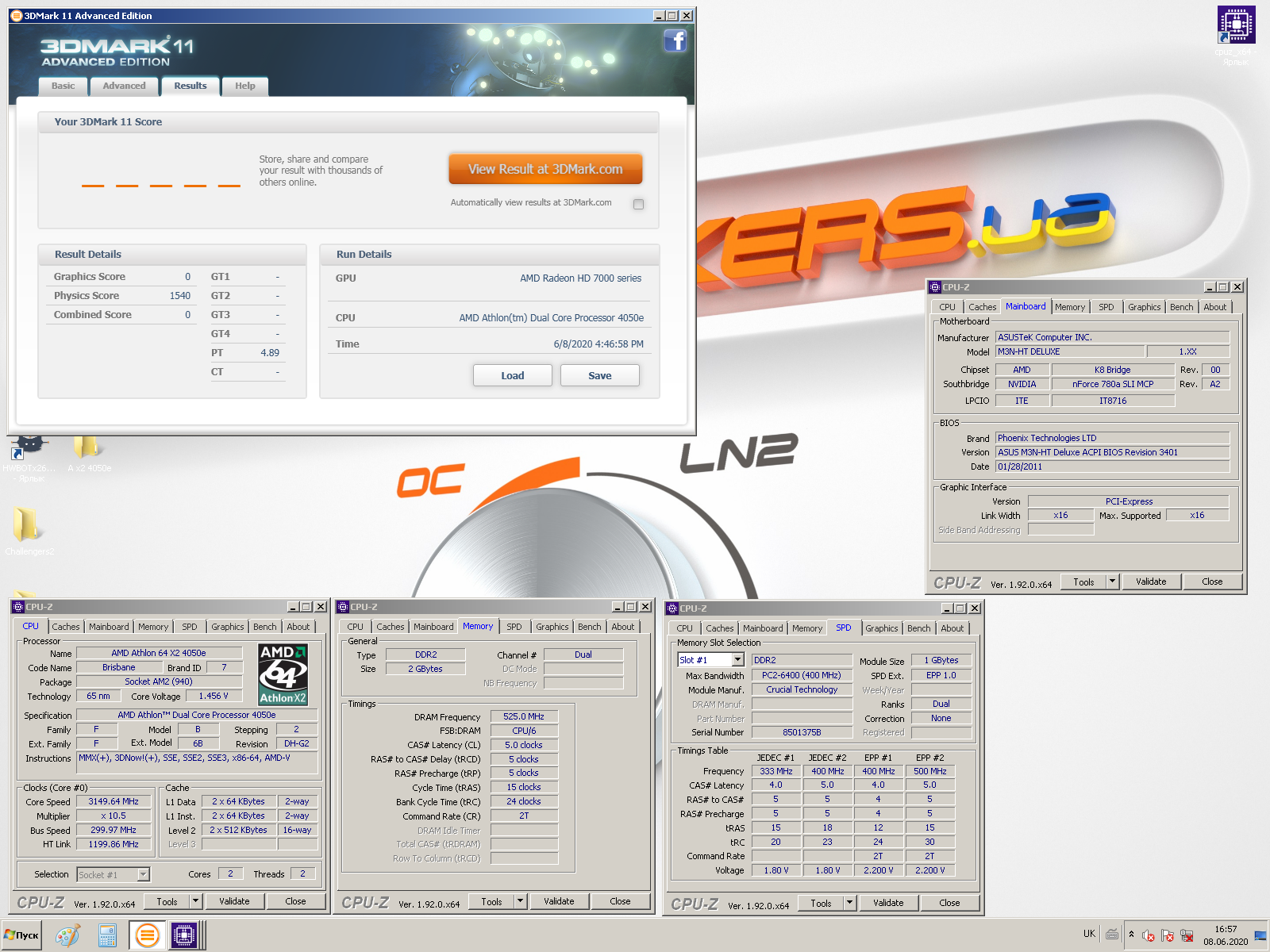This screenshot has height=952, width=1270.
Task: Click the Crucial Technology module manufacturer field
Action: pyautogui.click(x=802, y=689)
